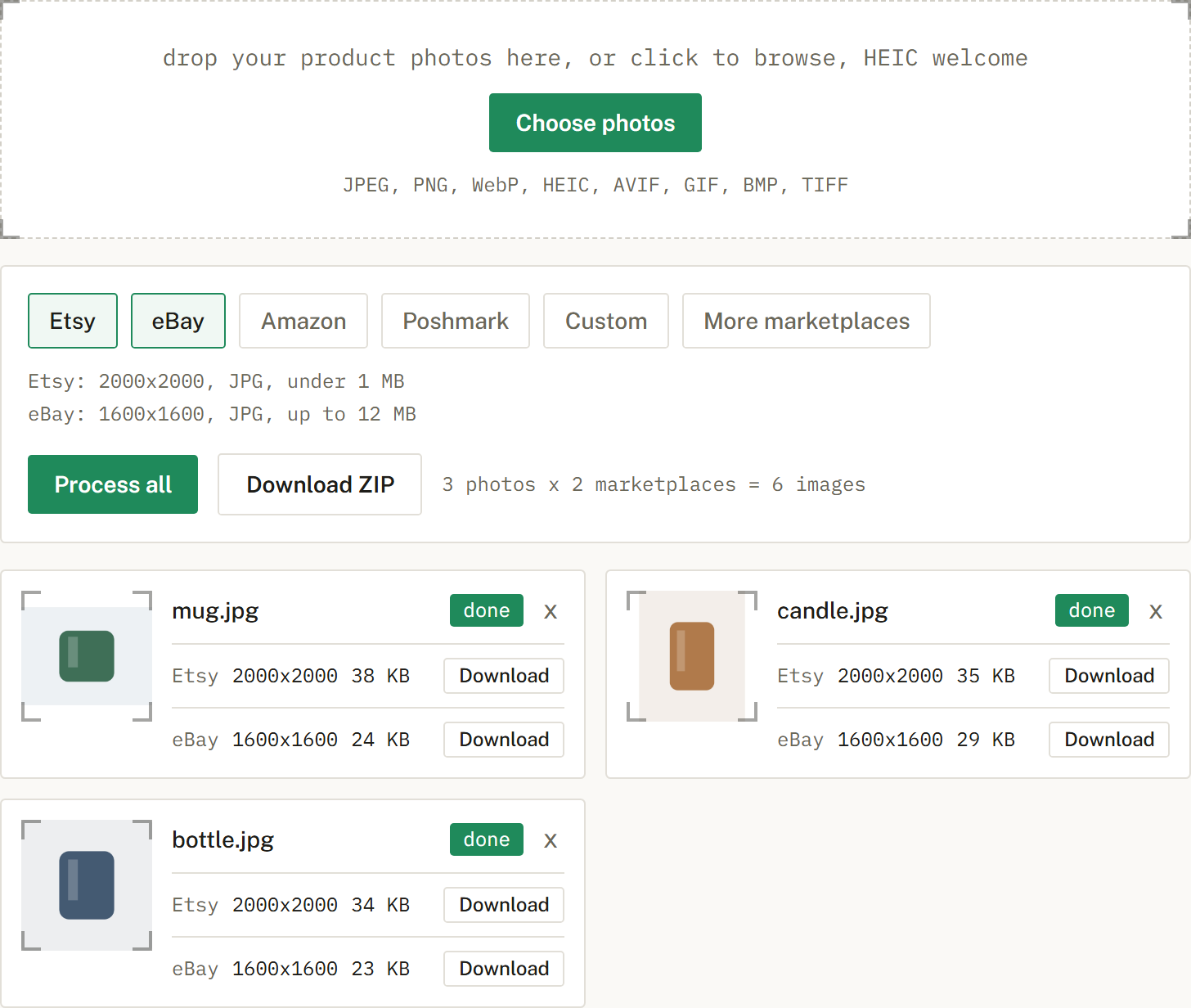
Task: Select the Custom size preset
Action: click(606, 321)
